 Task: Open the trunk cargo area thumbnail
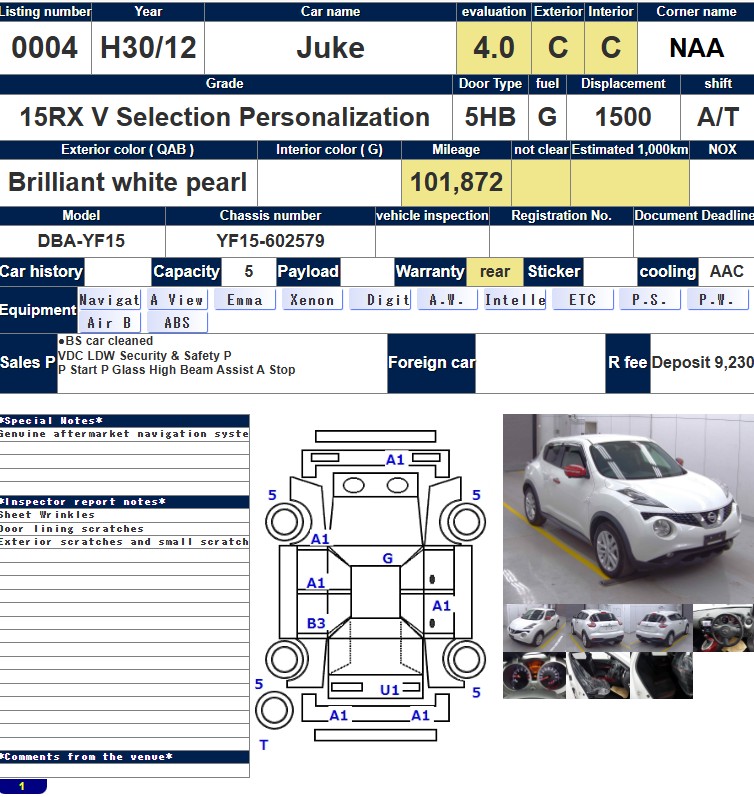pos(661,676)
